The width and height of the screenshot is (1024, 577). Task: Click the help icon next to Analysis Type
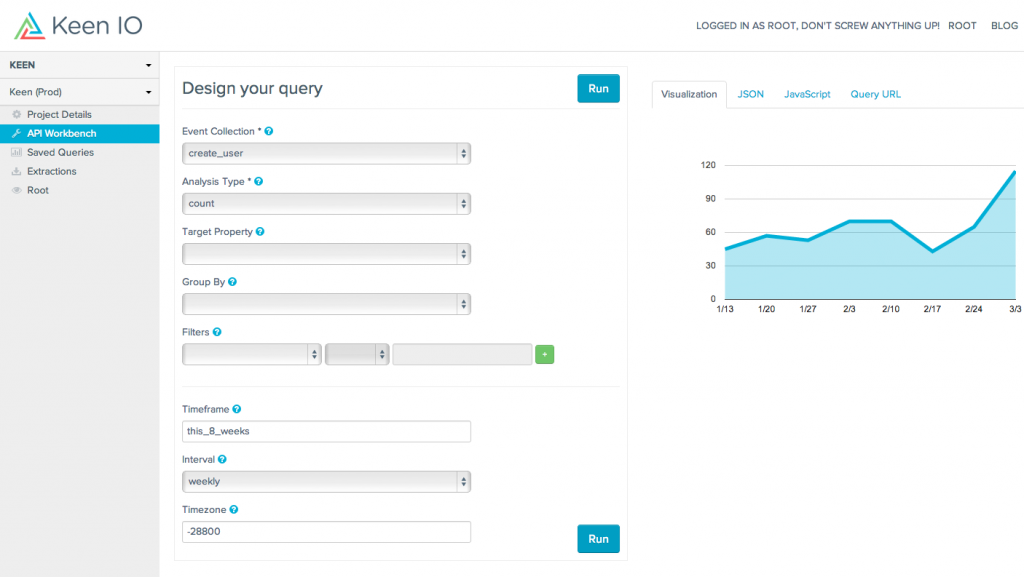click(x=259, y=182)
